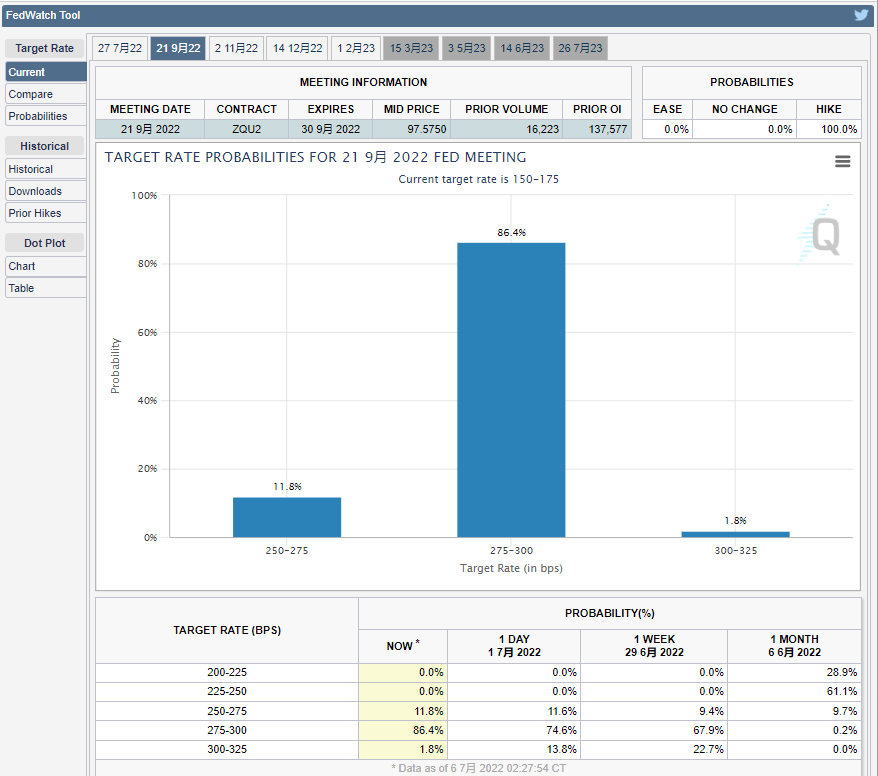Select the 21 9月22 meeting tab
The height and width of the screenshot is (776, 878).
pos(178,48)
